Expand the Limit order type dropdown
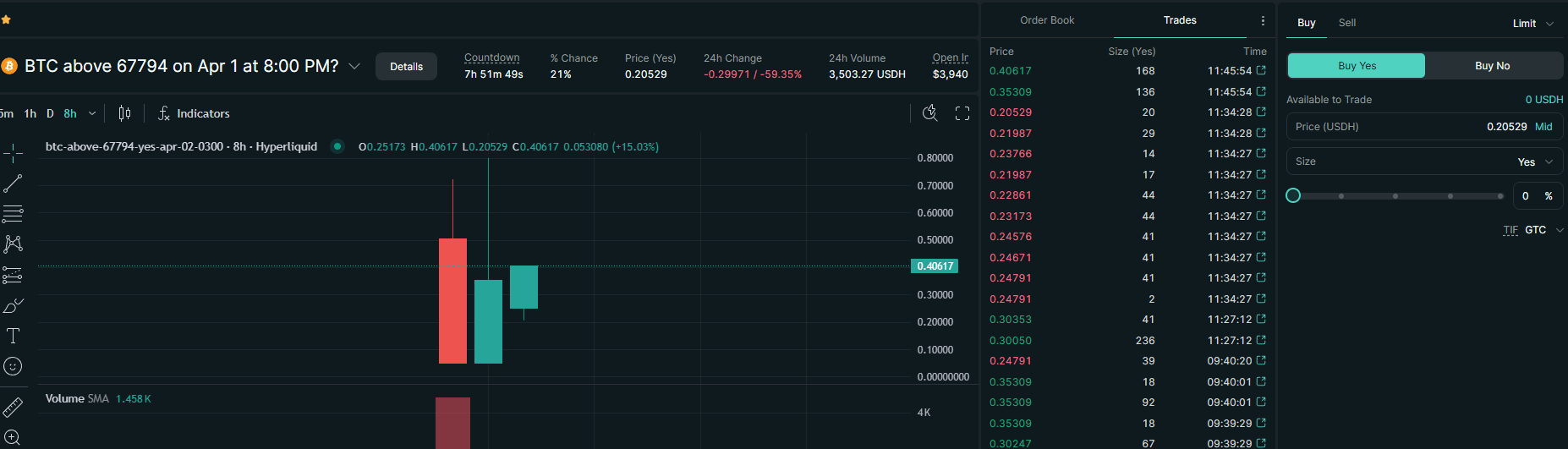This screenshot has width=1568, height=449. (1532, 24)
